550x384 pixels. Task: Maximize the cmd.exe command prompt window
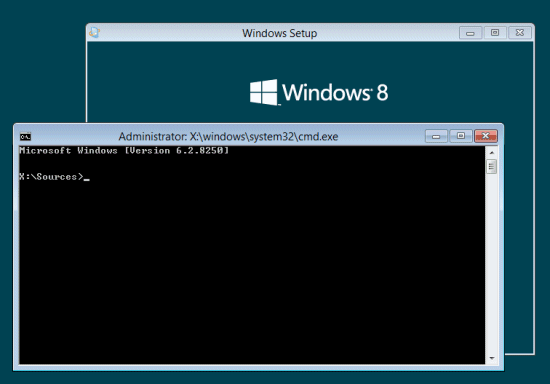coord(461,136)
